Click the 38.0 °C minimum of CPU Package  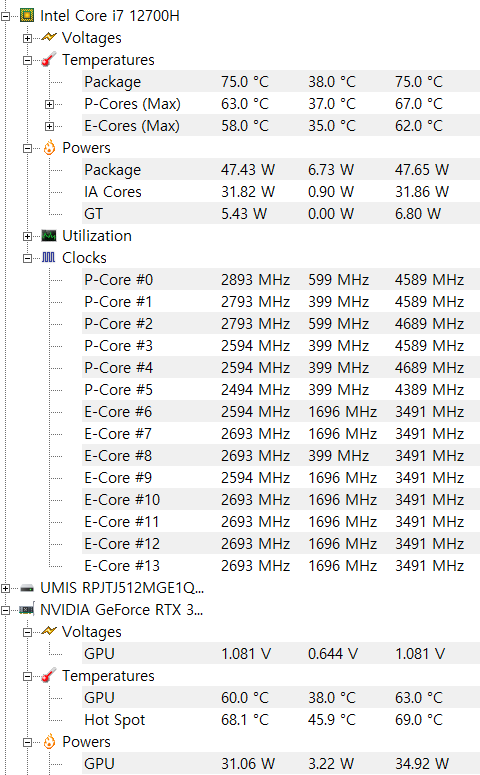[332, 82]
